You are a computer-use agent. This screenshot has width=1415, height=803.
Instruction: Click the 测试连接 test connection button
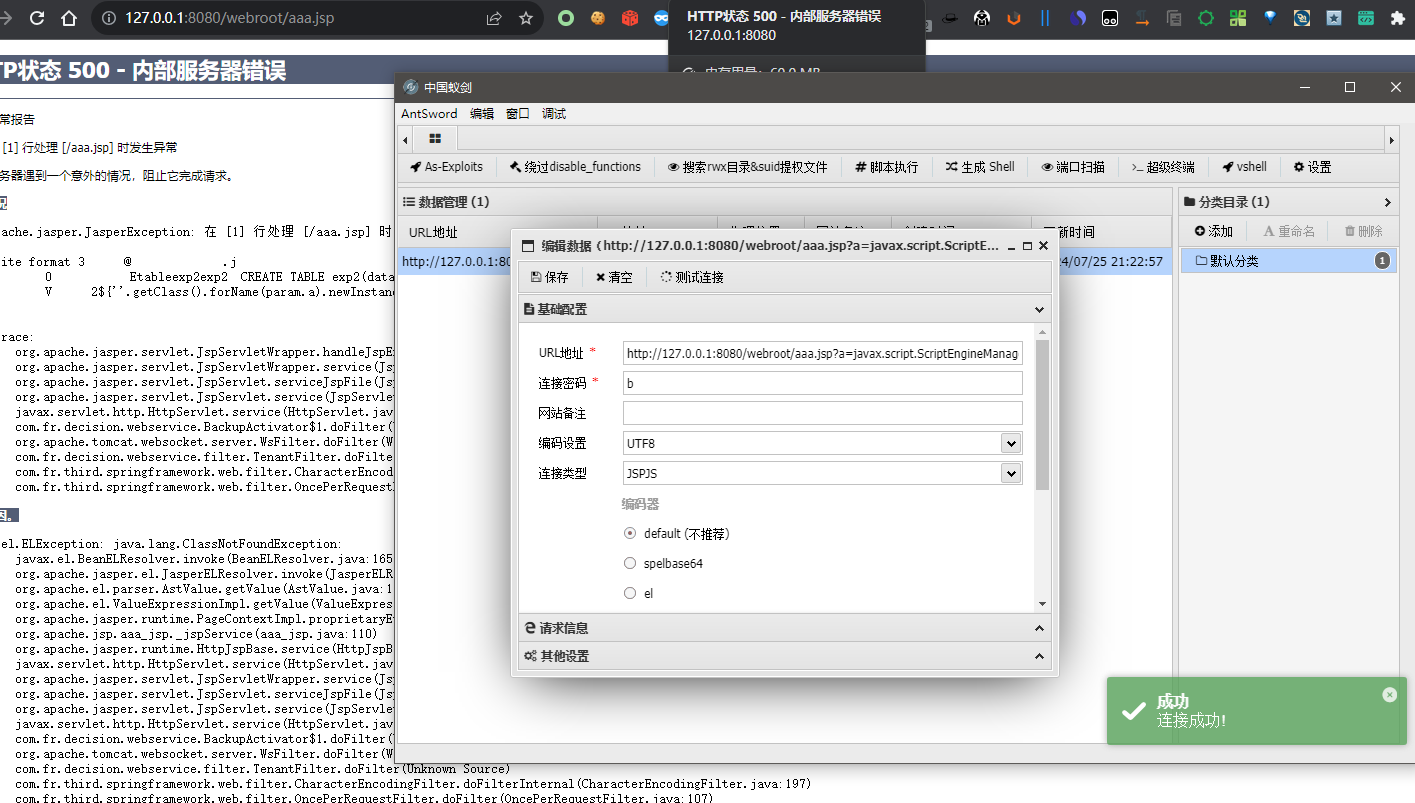[x=692, y=277]
